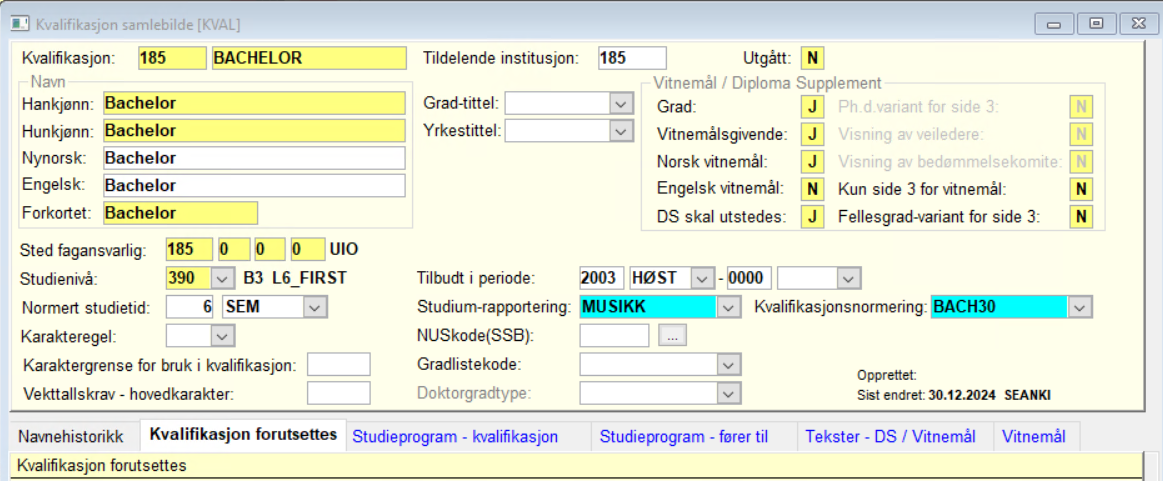Open the Studium-rapportering MUSIKK dropdown
Screen dimensions: 1163x481
[x=728, y=307]
